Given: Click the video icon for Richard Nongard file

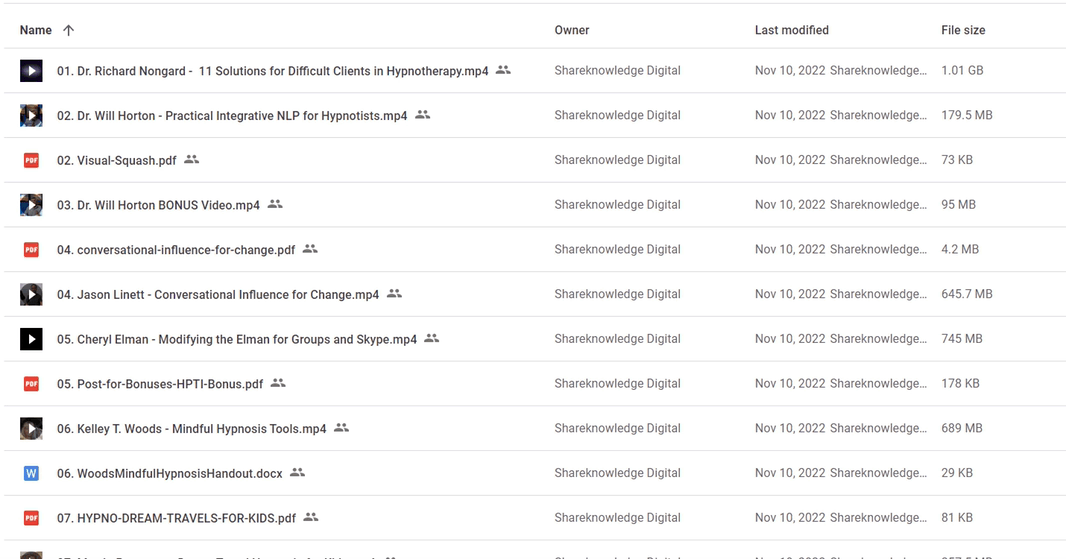Looking at the screenshot, I should coord(31,71).
